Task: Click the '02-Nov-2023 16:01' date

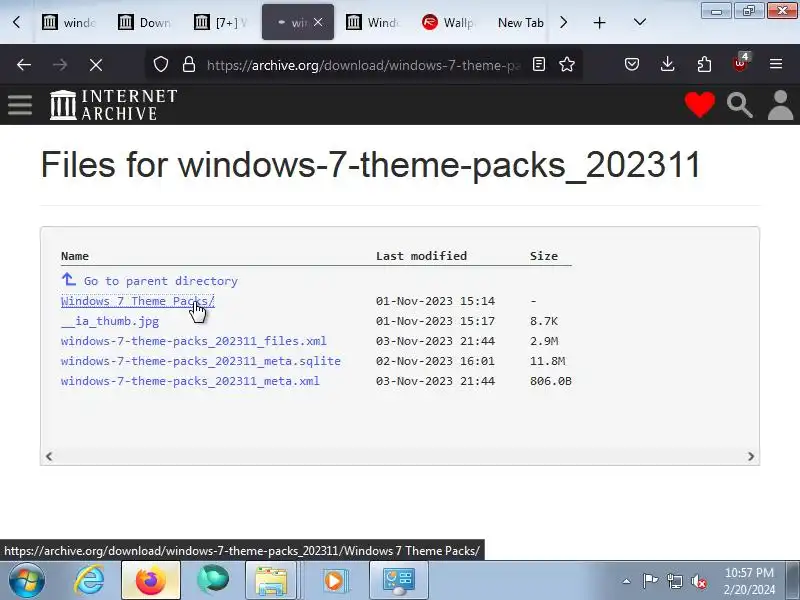Action: tap(435, 361)
